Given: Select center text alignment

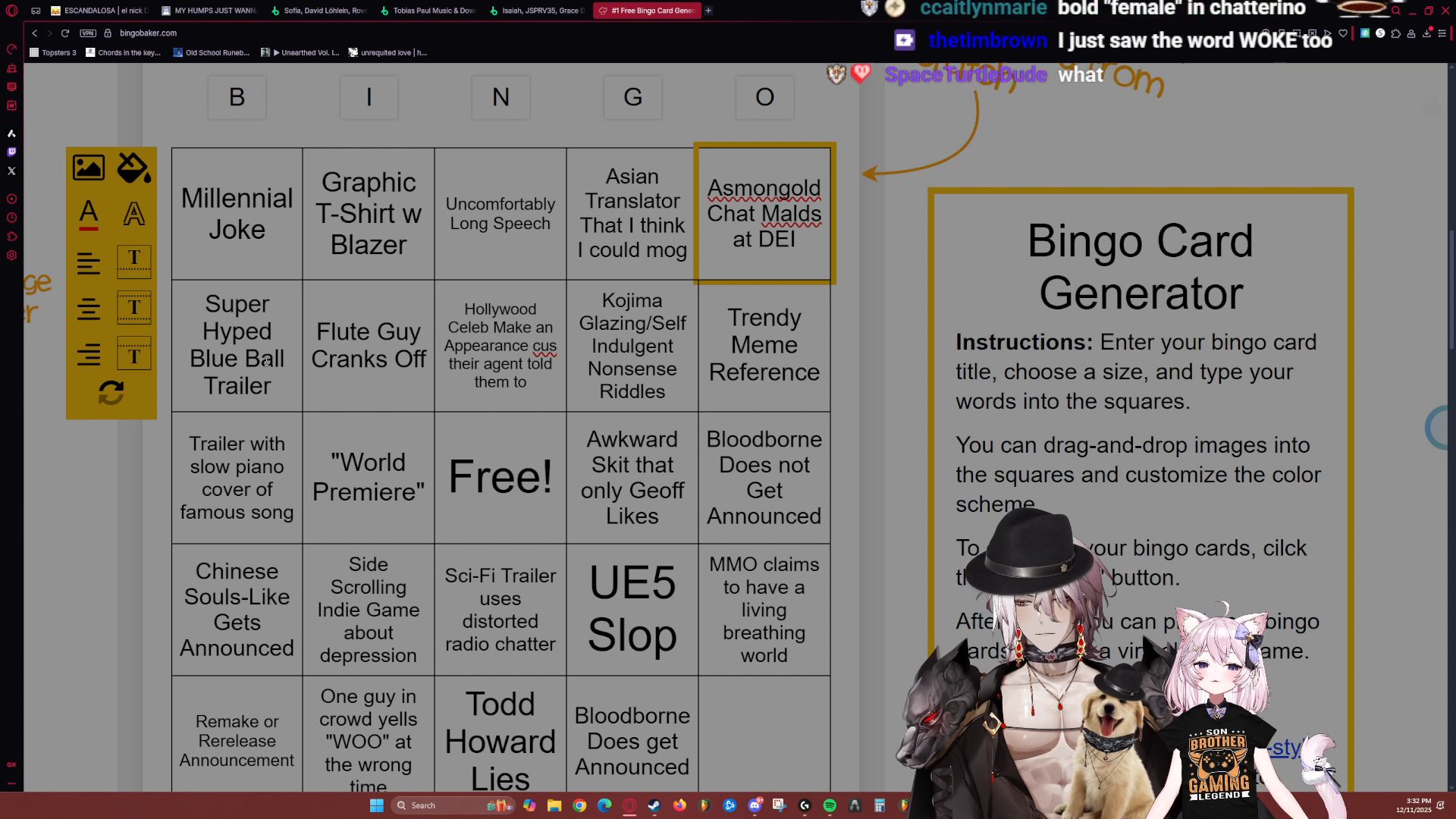Looking at the screenshot, I should (x=89, y=309).
